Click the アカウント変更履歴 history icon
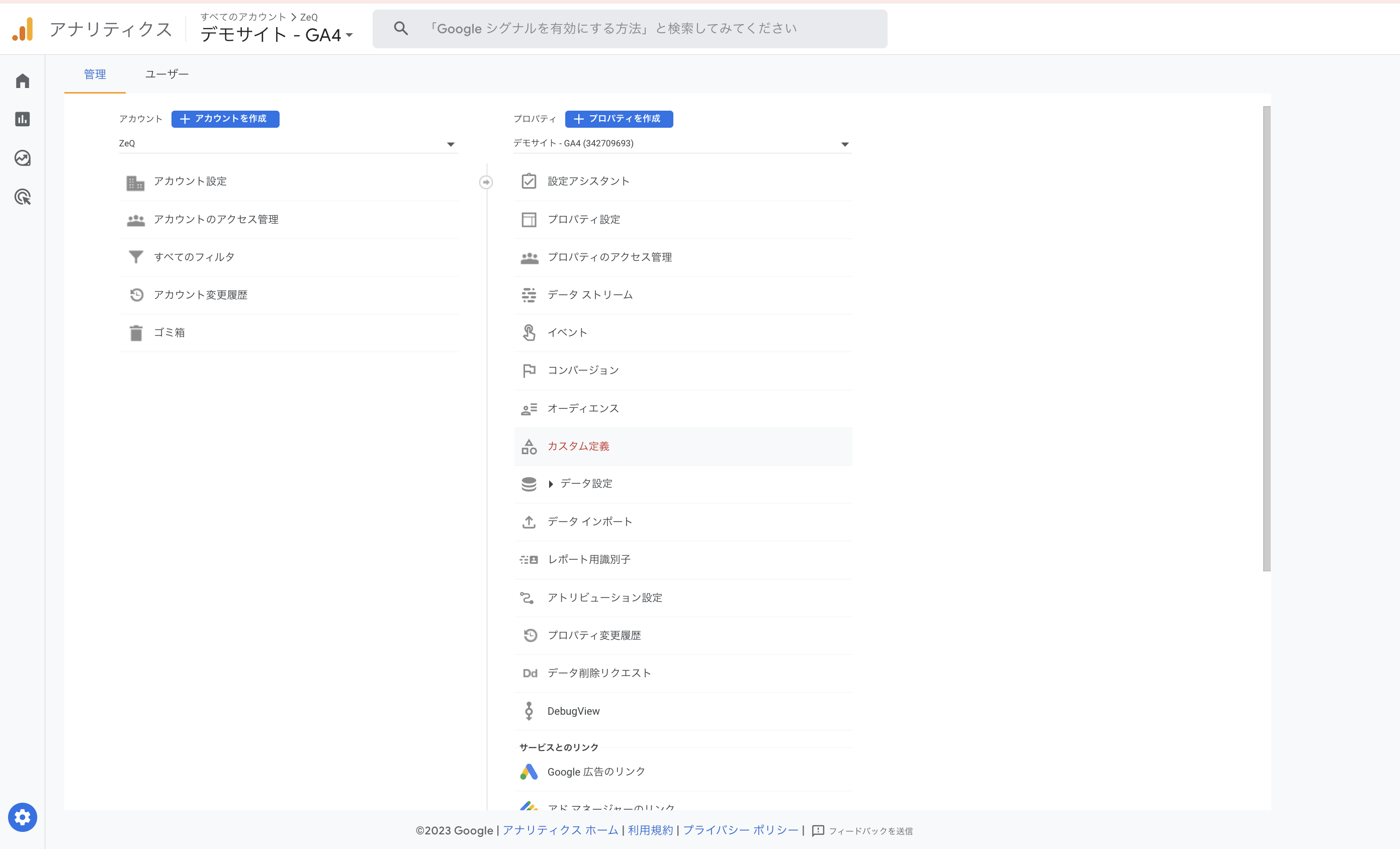Screen dimensions: 1400x849 pyautogui.click(x=136, y=294)
